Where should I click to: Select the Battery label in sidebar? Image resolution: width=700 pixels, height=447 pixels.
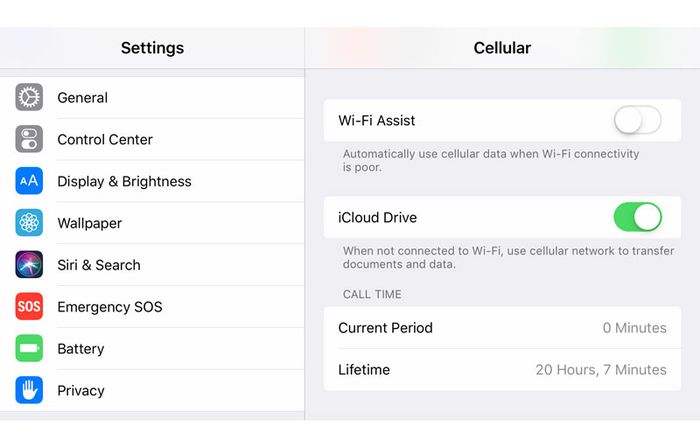[81, 349]
